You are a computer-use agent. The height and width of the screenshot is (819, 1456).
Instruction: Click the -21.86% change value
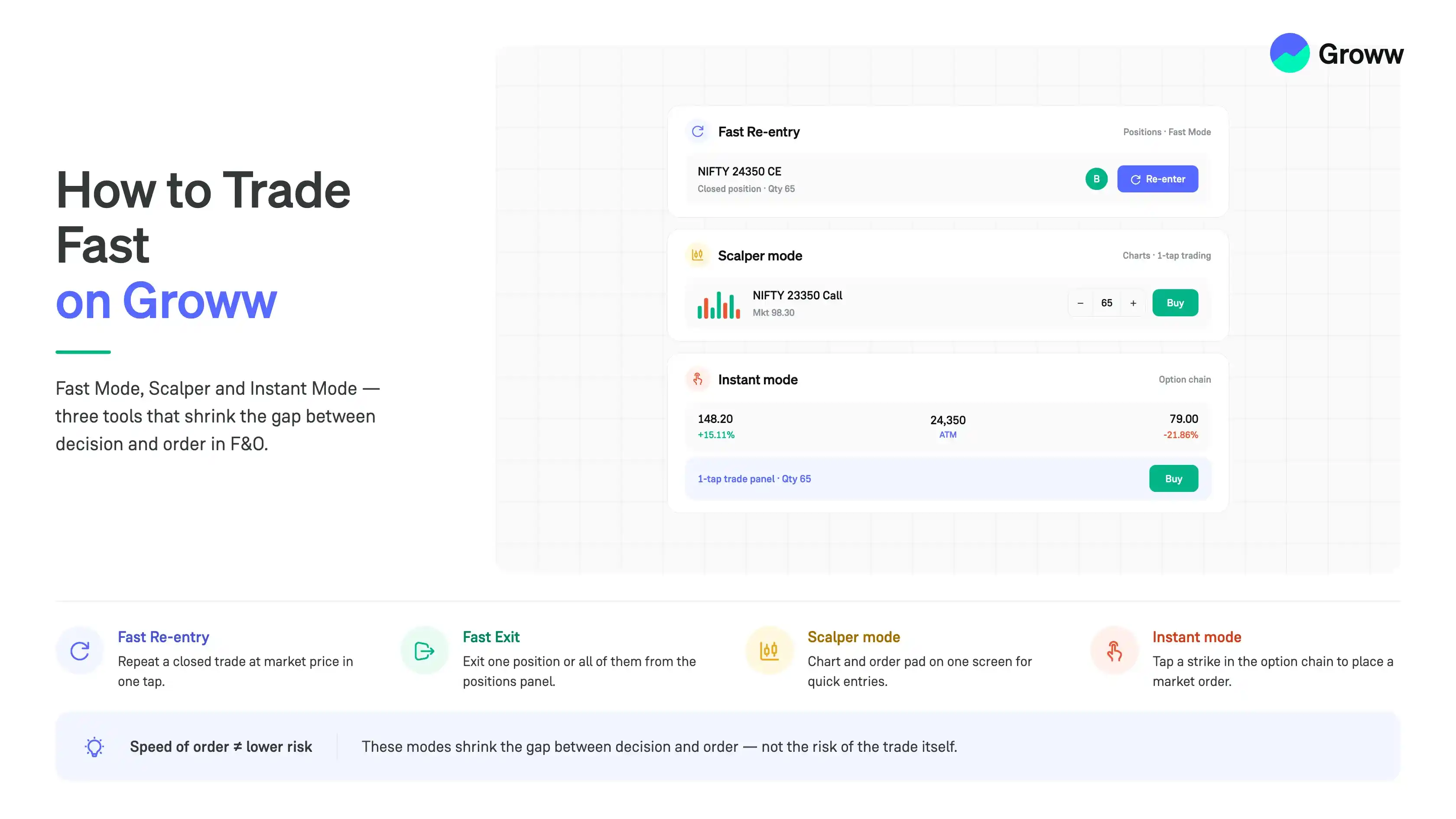[x=1180, y=435]
